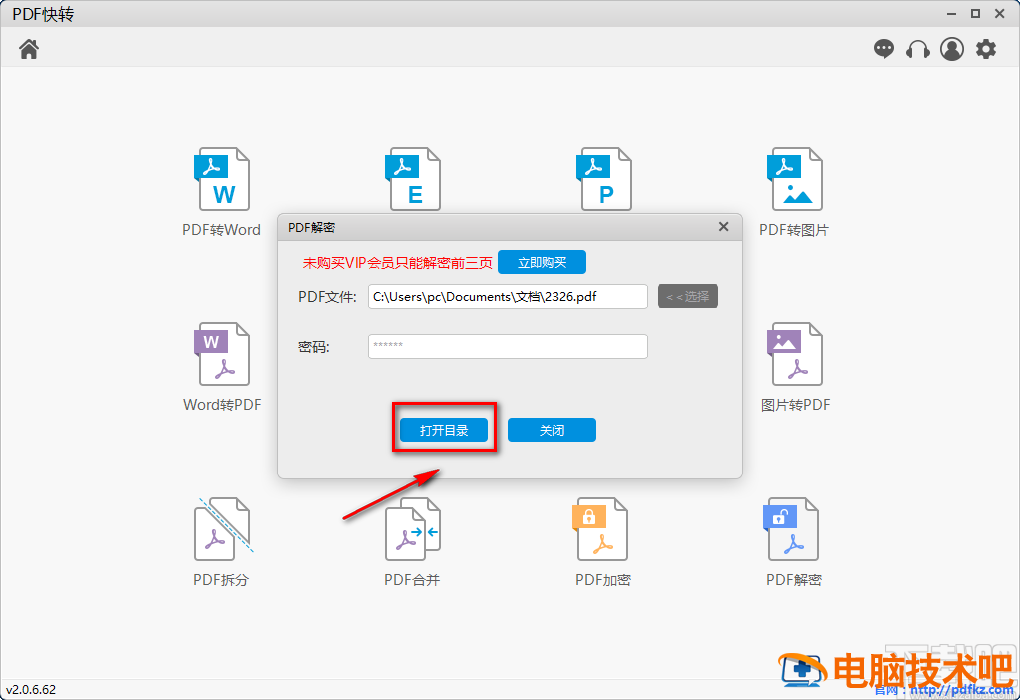1020x700 pixels.
Task: Click the v2.0.6.62 version text
Action: click(31, 690)
